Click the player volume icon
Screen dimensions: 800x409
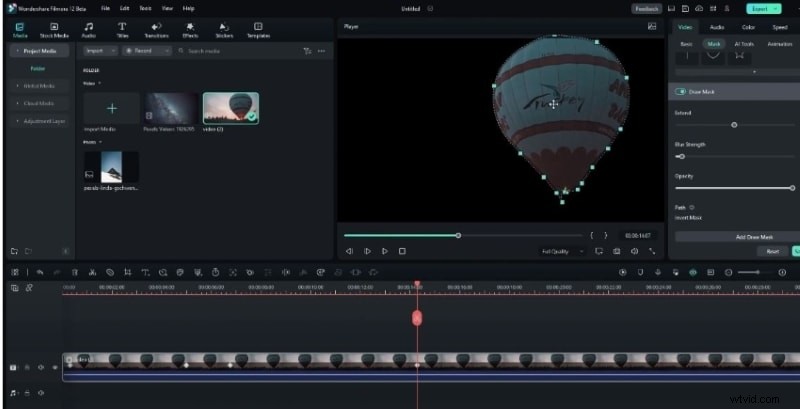click(634, 251)
